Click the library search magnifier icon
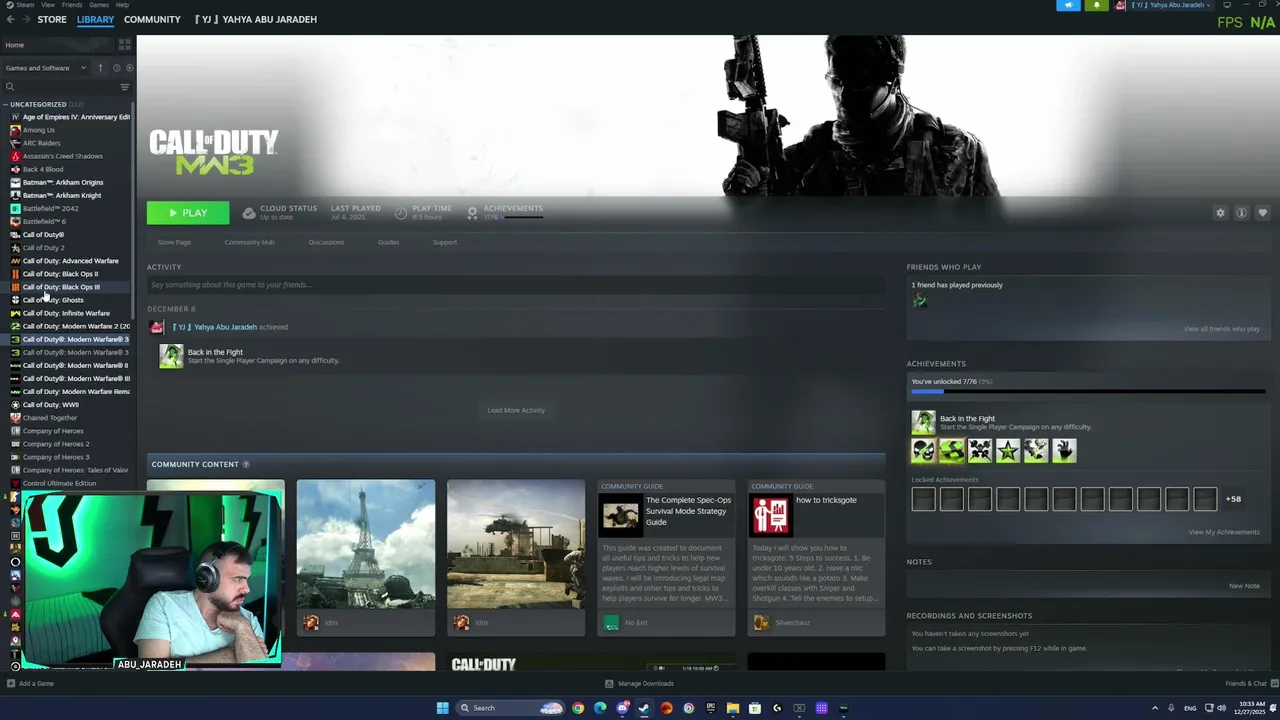The width and height of the screenshot is (1280, 720). click(10, 87)
